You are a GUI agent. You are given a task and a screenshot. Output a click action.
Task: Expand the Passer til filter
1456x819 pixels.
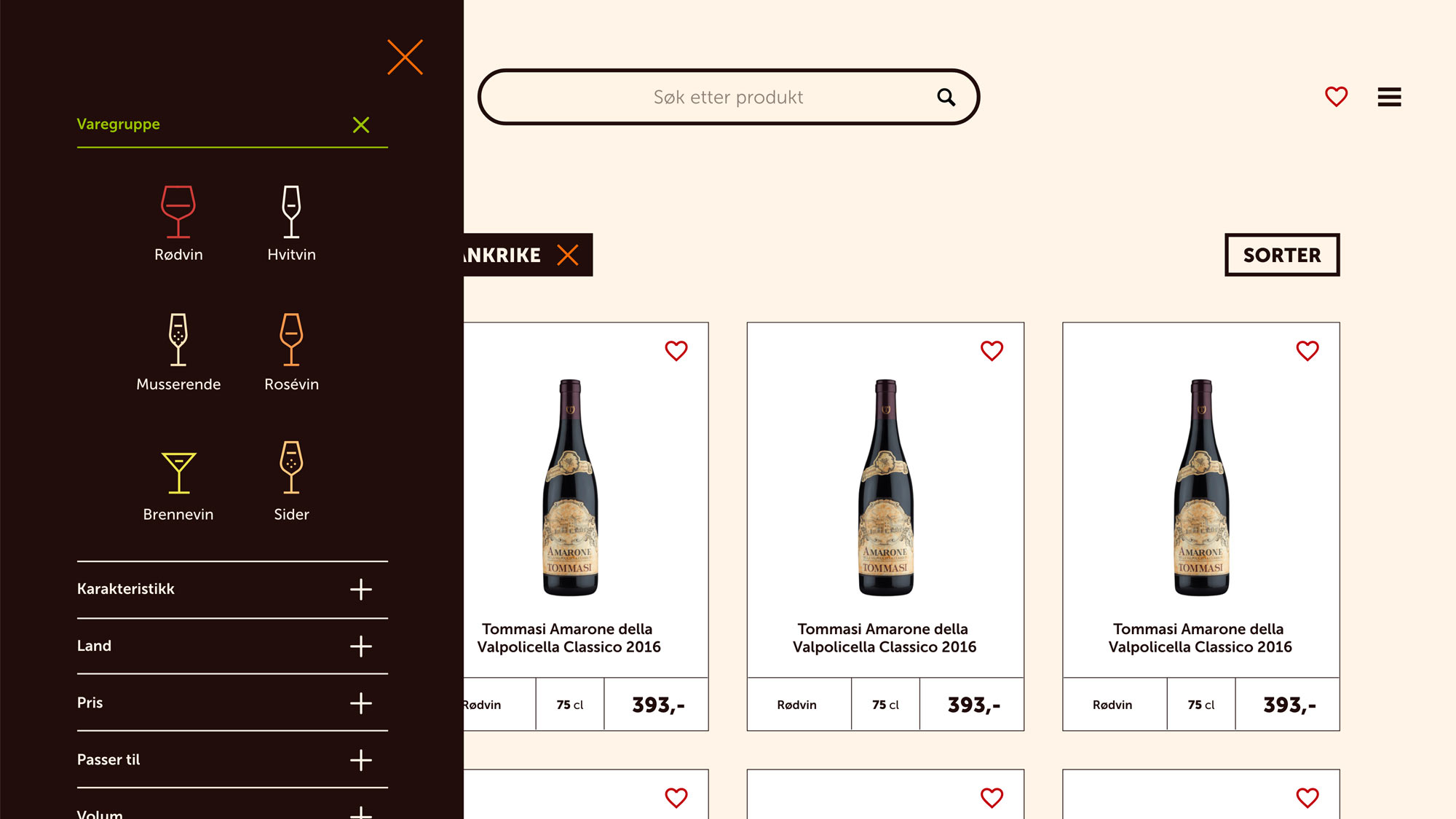pos(360,759)
